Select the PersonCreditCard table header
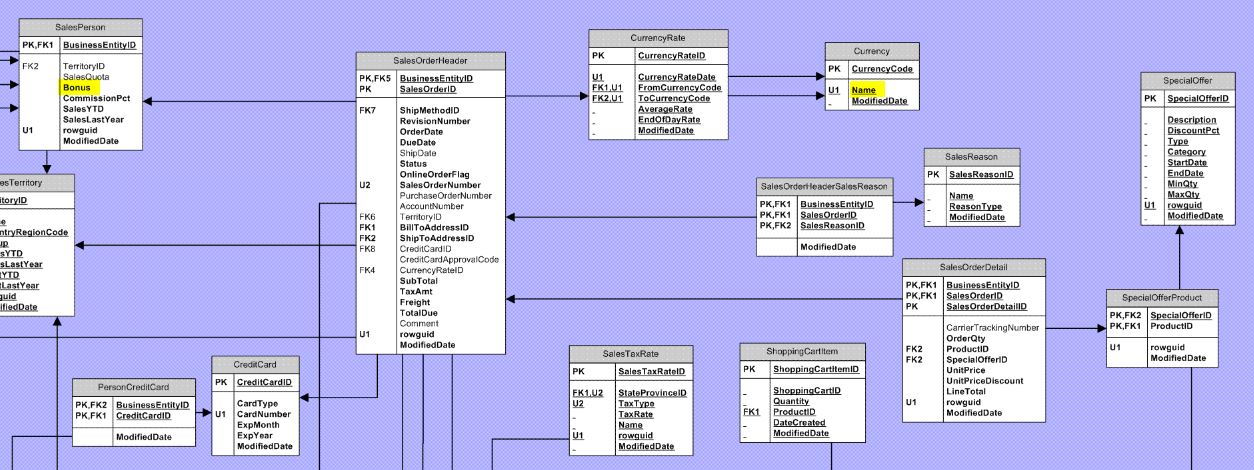The image size is (1254, 470). pos(133,387)
